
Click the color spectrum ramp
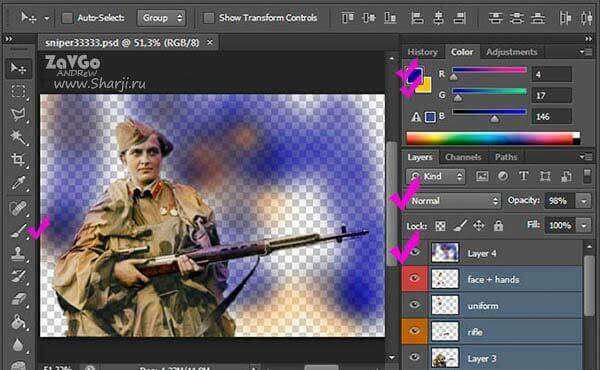point(493,138)
